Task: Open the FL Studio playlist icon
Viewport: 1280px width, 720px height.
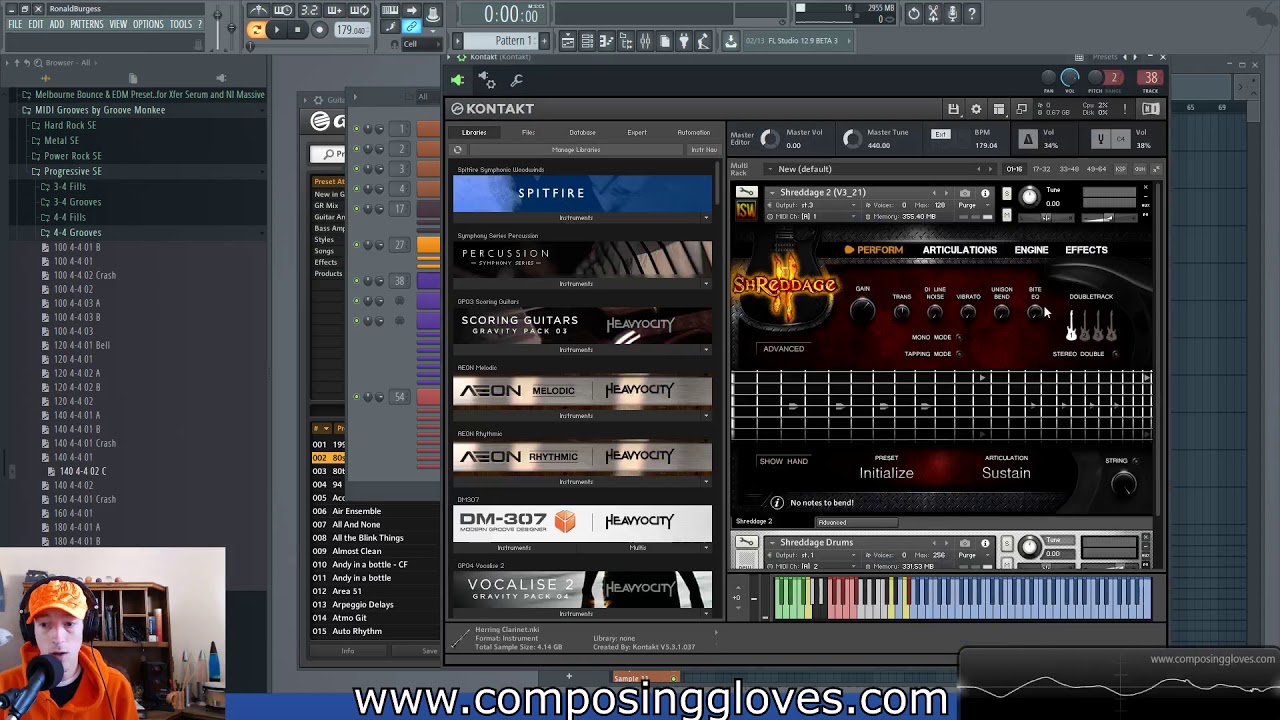Action: tap(567, 40)
